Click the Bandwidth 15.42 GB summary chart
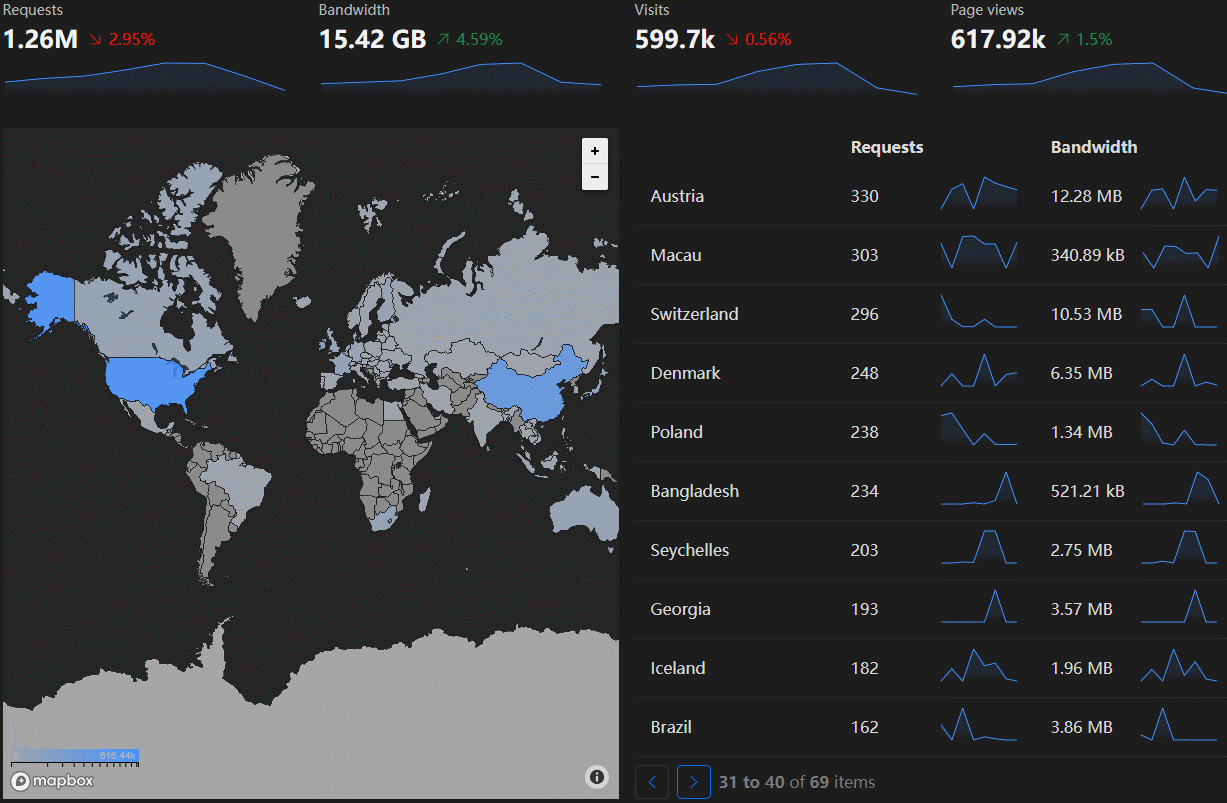The height and width of the screenshot is (803, 1227). pyautogui.click(x=461, y=77)
